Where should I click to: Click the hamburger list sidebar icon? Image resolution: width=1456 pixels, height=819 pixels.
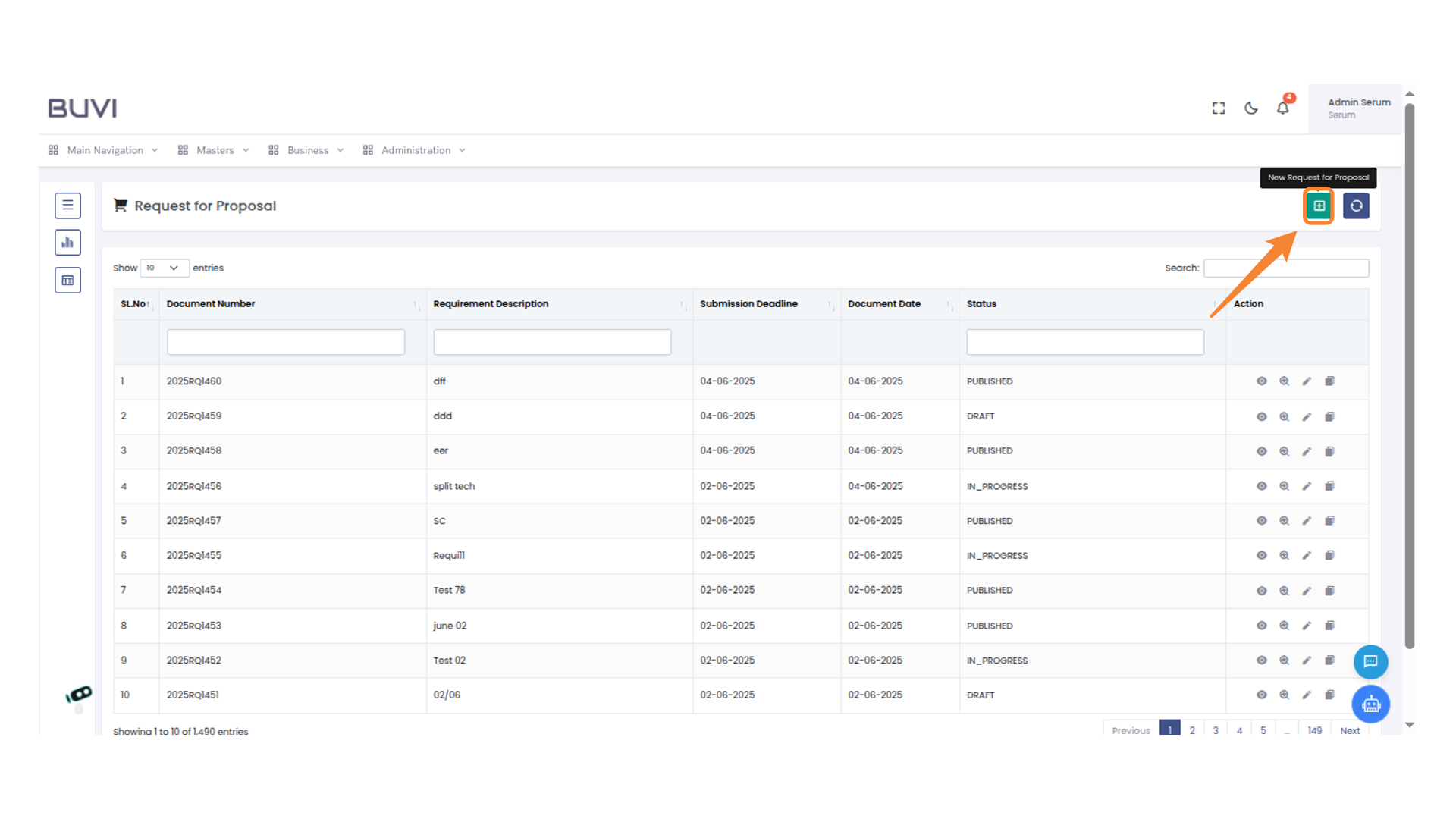pyautogui.click(x=67, y=206)
